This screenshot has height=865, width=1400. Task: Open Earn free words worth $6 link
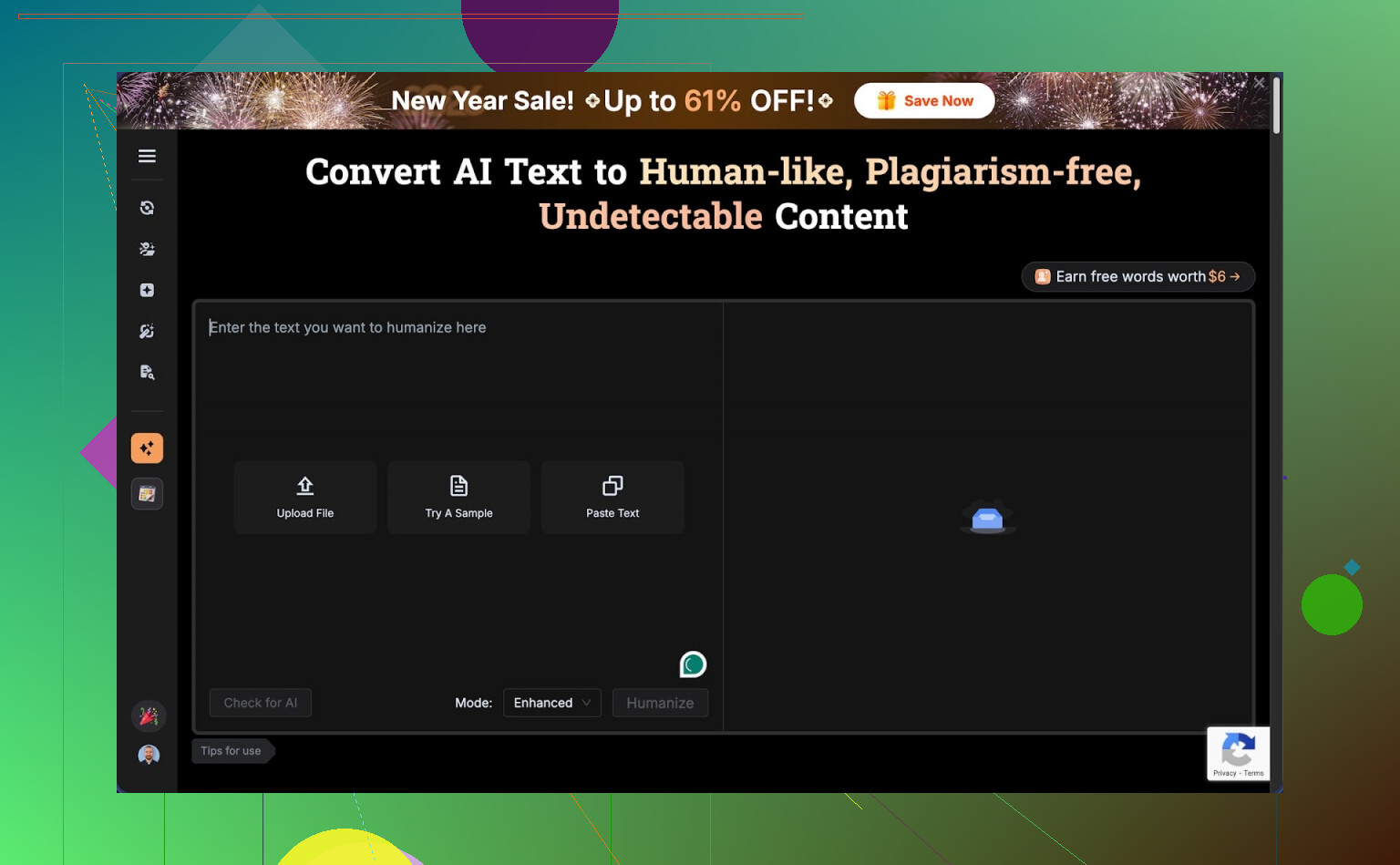click(x=1137, y=276)
